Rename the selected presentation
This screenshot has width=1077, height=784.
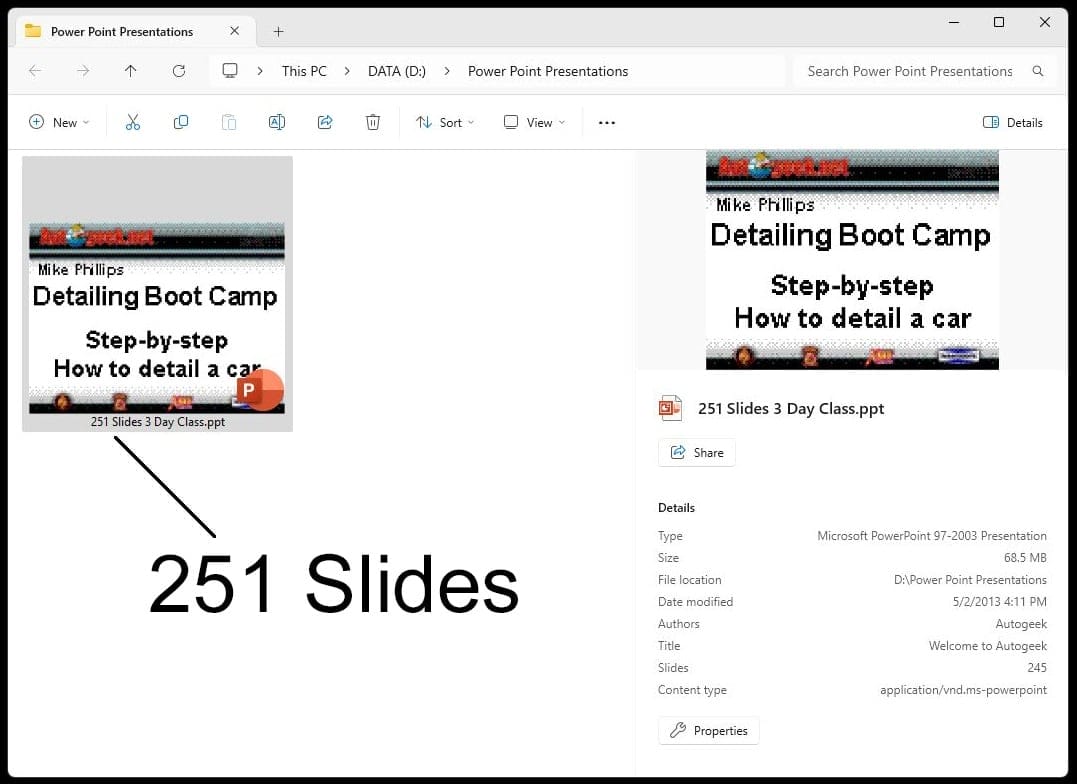[277, 121]
